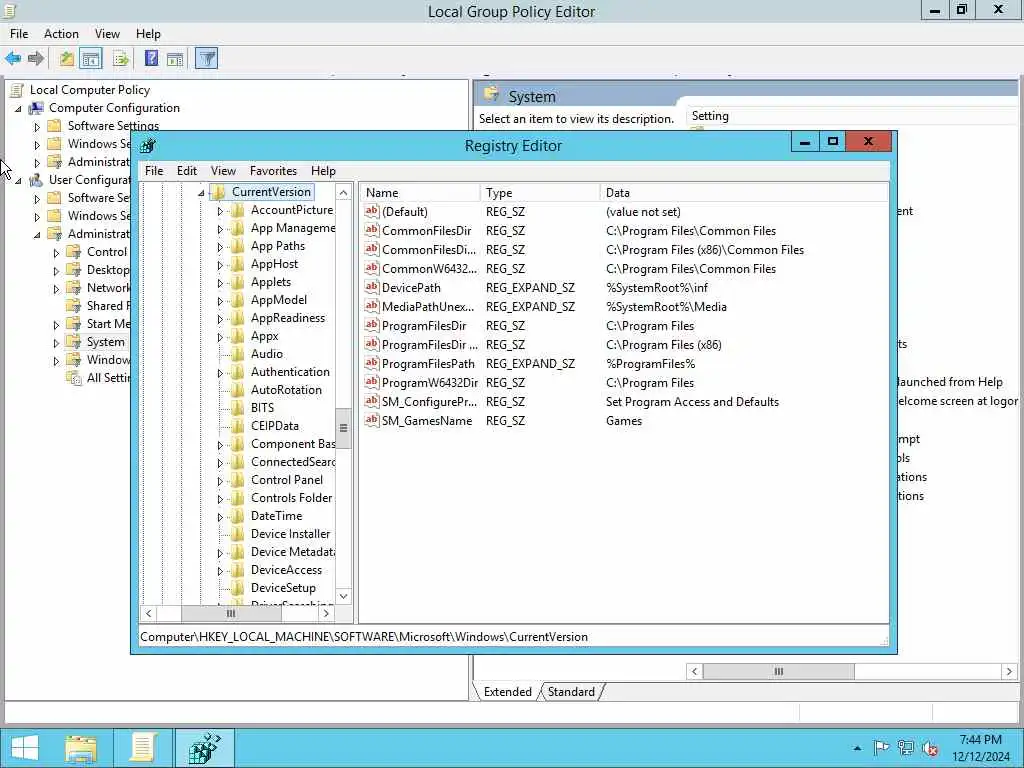
Task: Open File Explorer from the taskbar
Action: pos(82,748)
